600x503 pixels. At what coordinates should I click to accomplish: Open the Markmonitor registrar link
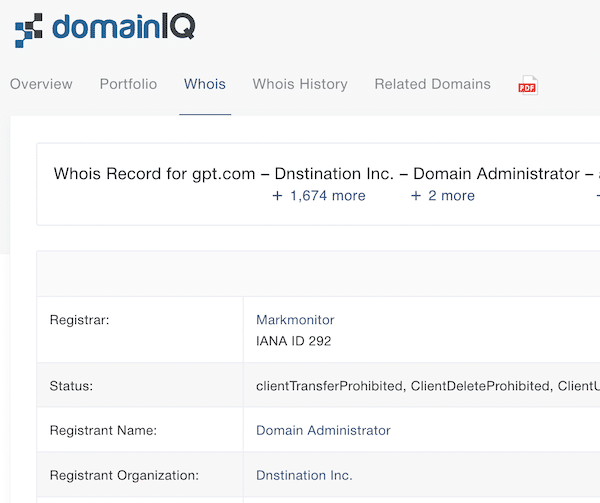pos(295,320)
